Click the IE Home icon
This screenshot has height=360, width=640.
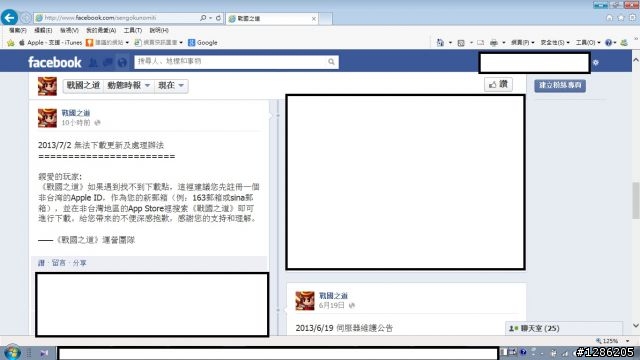tap(609, 18)
